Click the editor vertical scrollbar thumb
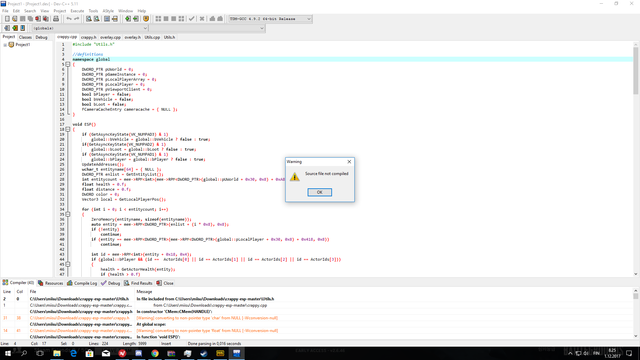 pyautogui.click(x=636, y=70)
